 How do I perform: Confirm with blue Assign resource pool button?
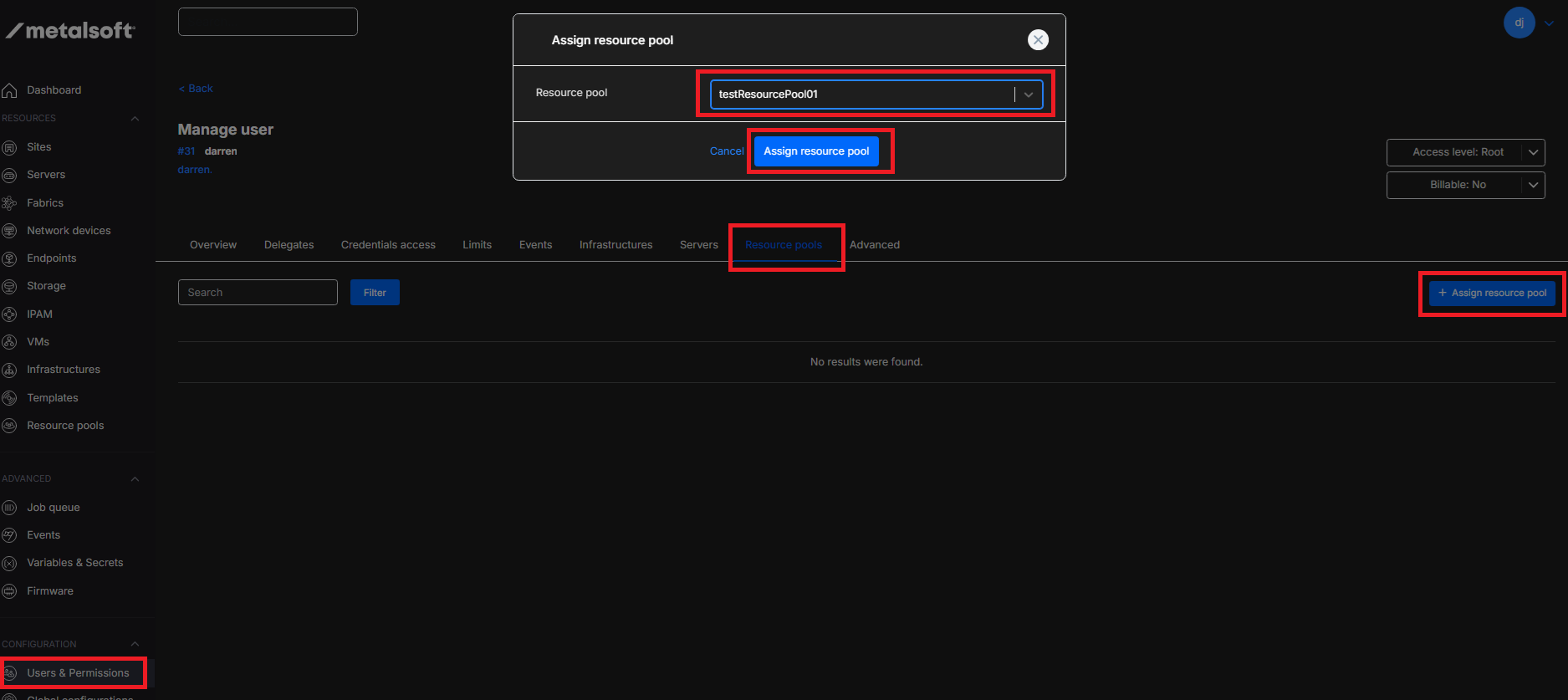(x=816, y=151)
